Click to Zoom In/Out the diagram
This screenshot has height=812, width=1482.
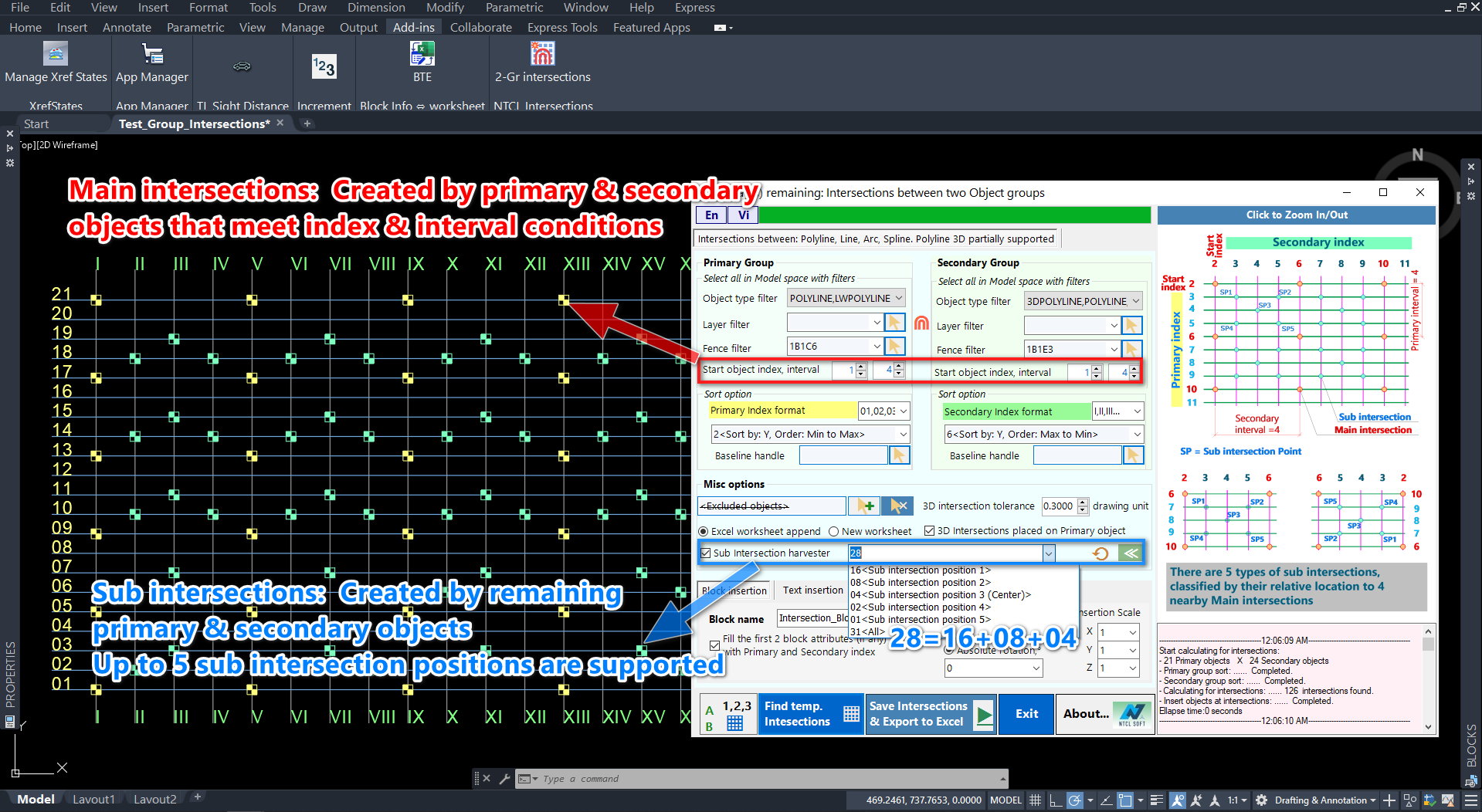1296,215
